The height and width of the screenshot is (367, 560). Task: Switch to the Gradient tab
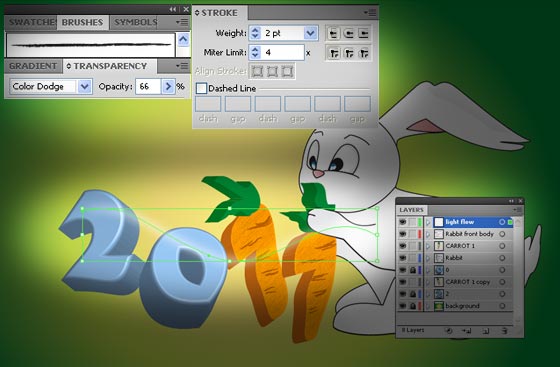[x=33, y=66]
